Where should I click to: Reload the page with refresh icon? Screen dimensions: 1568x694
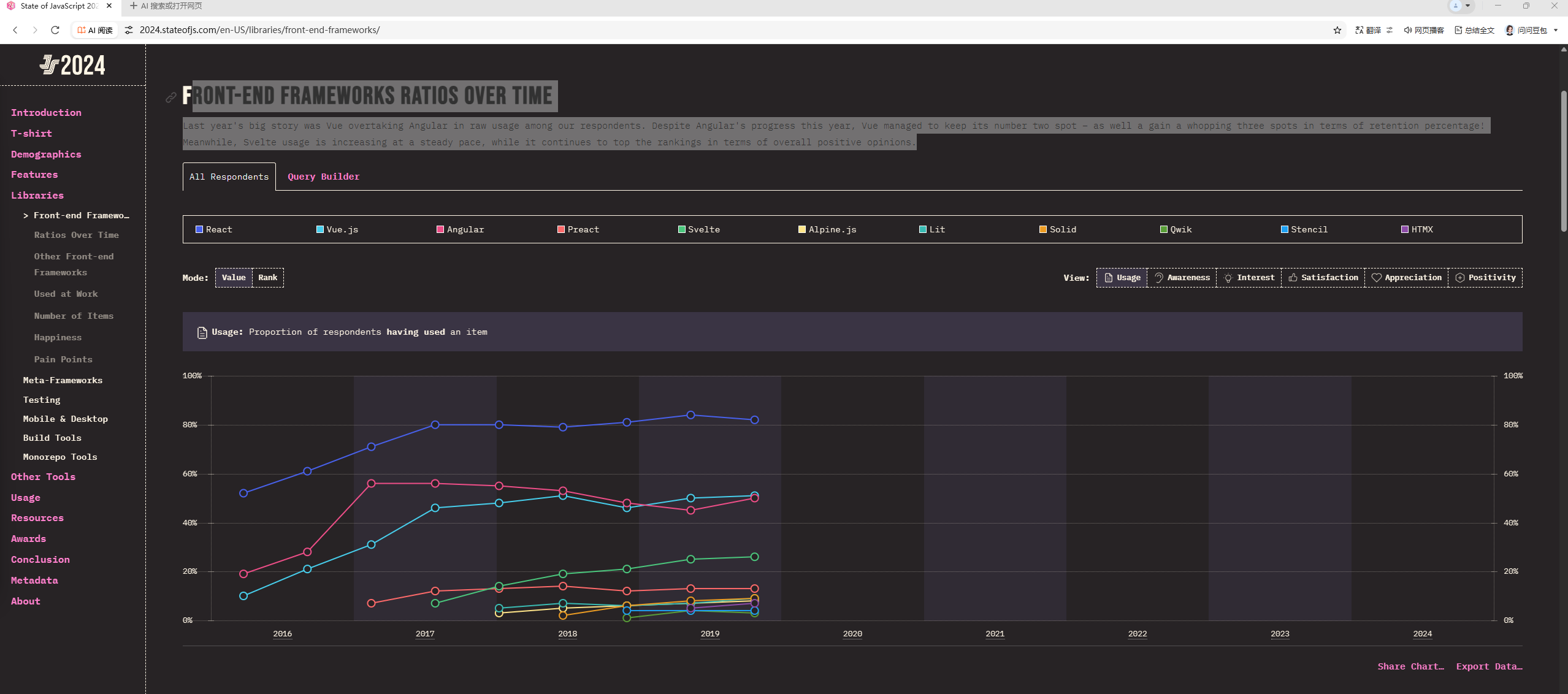coord(55,30)
